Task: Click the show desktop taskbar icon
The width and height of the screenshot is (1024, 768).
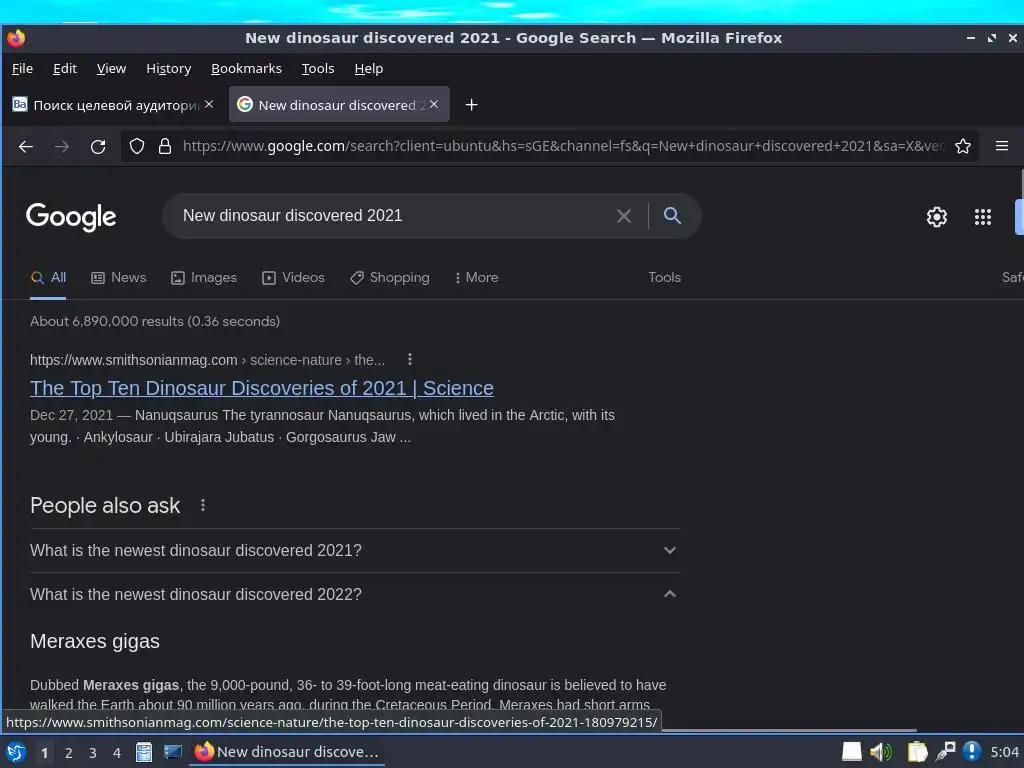Action: tap(173, 752)
